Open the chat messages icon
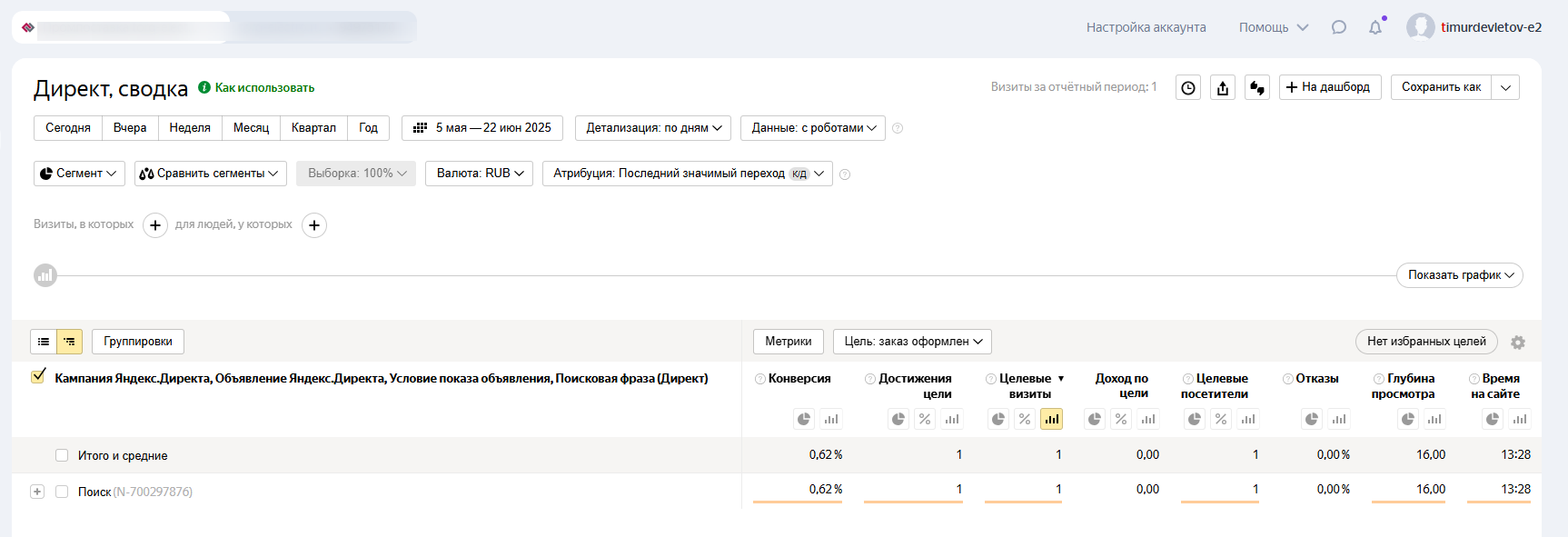Screen dimensions: 1568x537 [x=1339, y=27]
